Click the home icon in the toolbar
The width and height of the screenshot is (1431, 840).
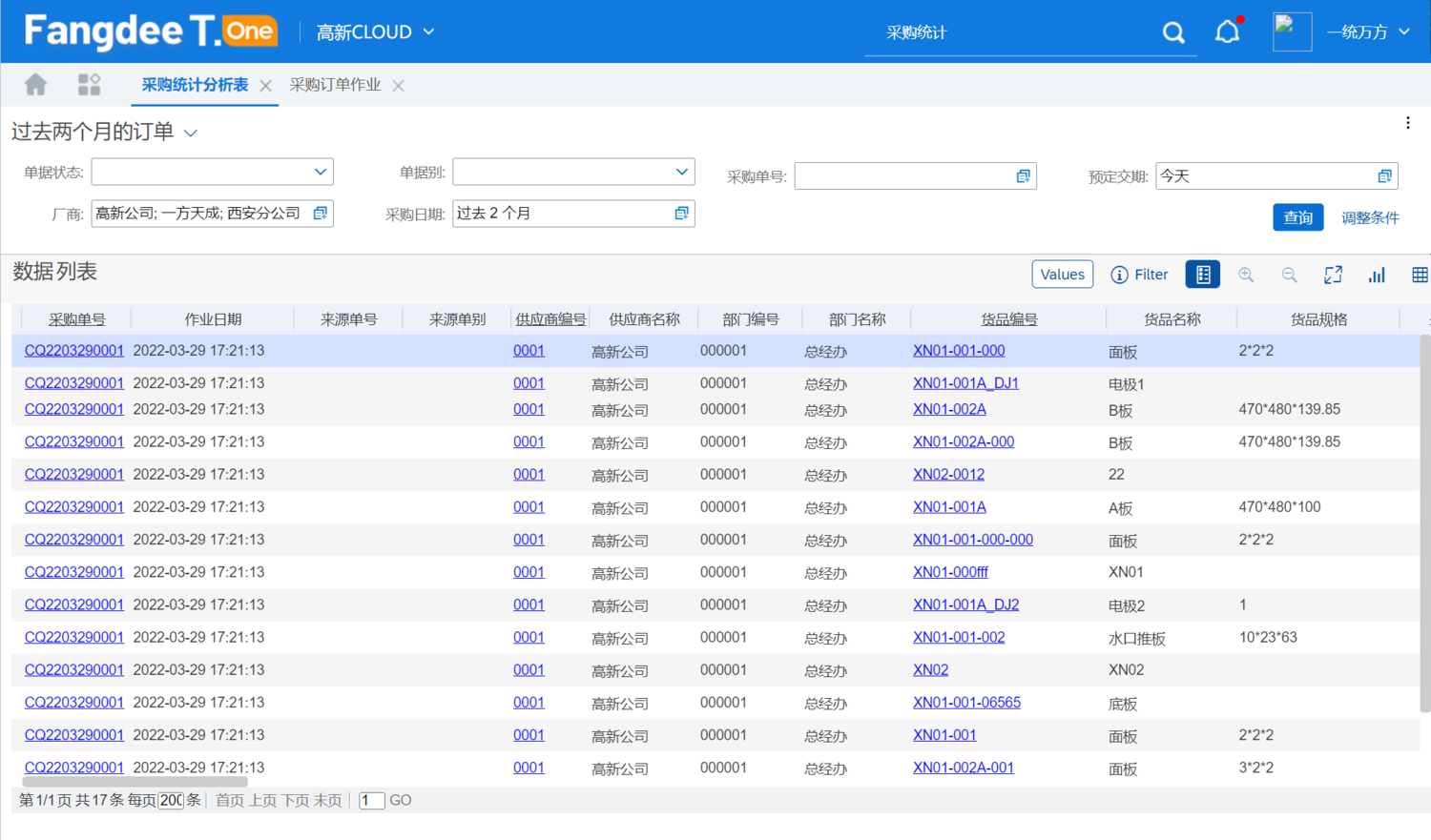(35, 84)
